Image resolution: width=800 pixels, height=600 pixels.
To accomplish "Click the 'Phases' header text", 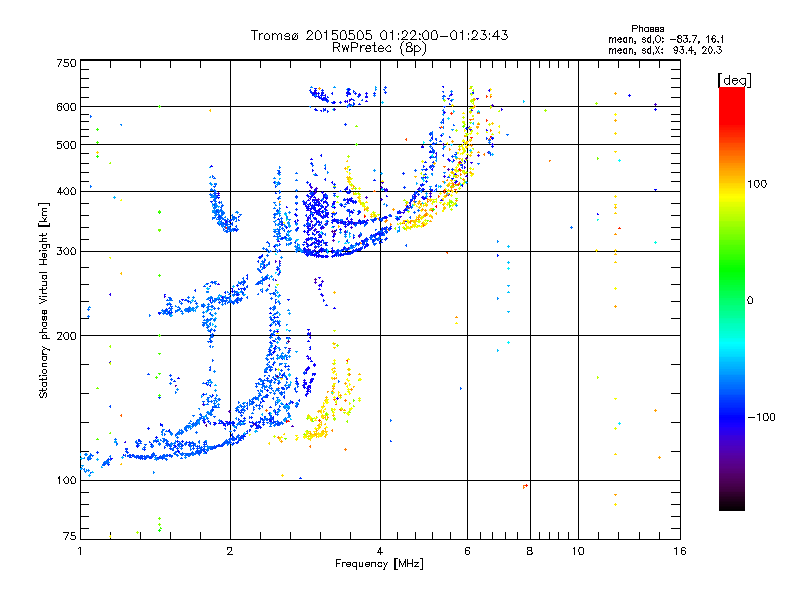I will pos(647,29).
